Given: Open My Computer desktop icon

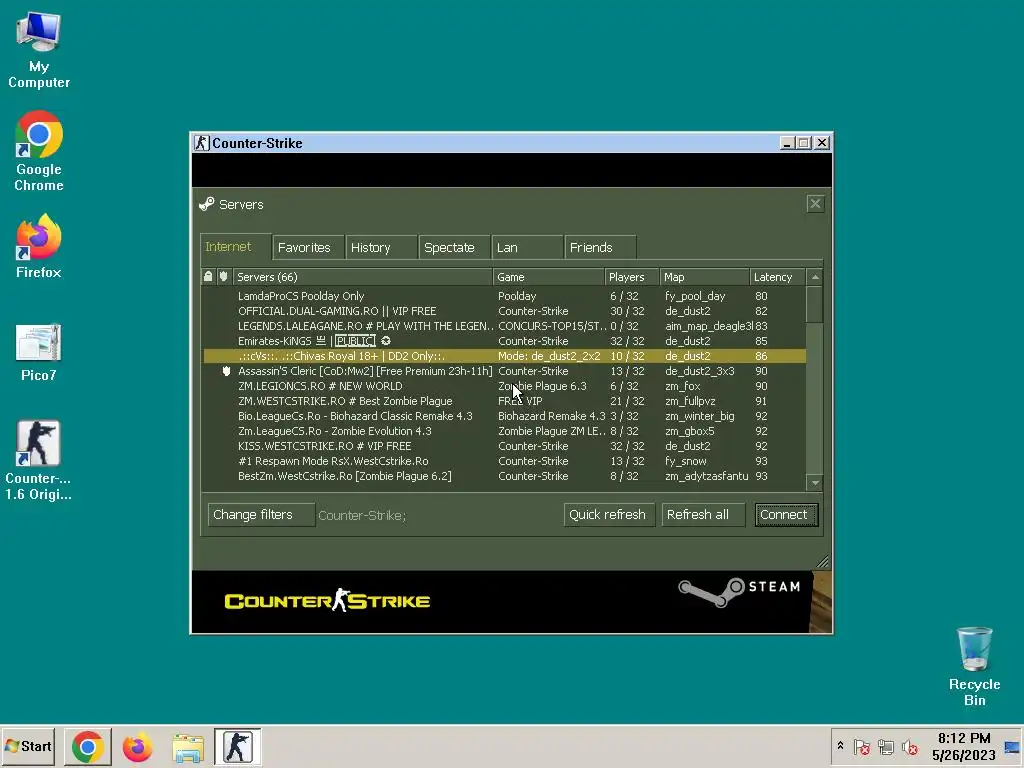Looking at the screenshot, I should (x=39, y=50).
